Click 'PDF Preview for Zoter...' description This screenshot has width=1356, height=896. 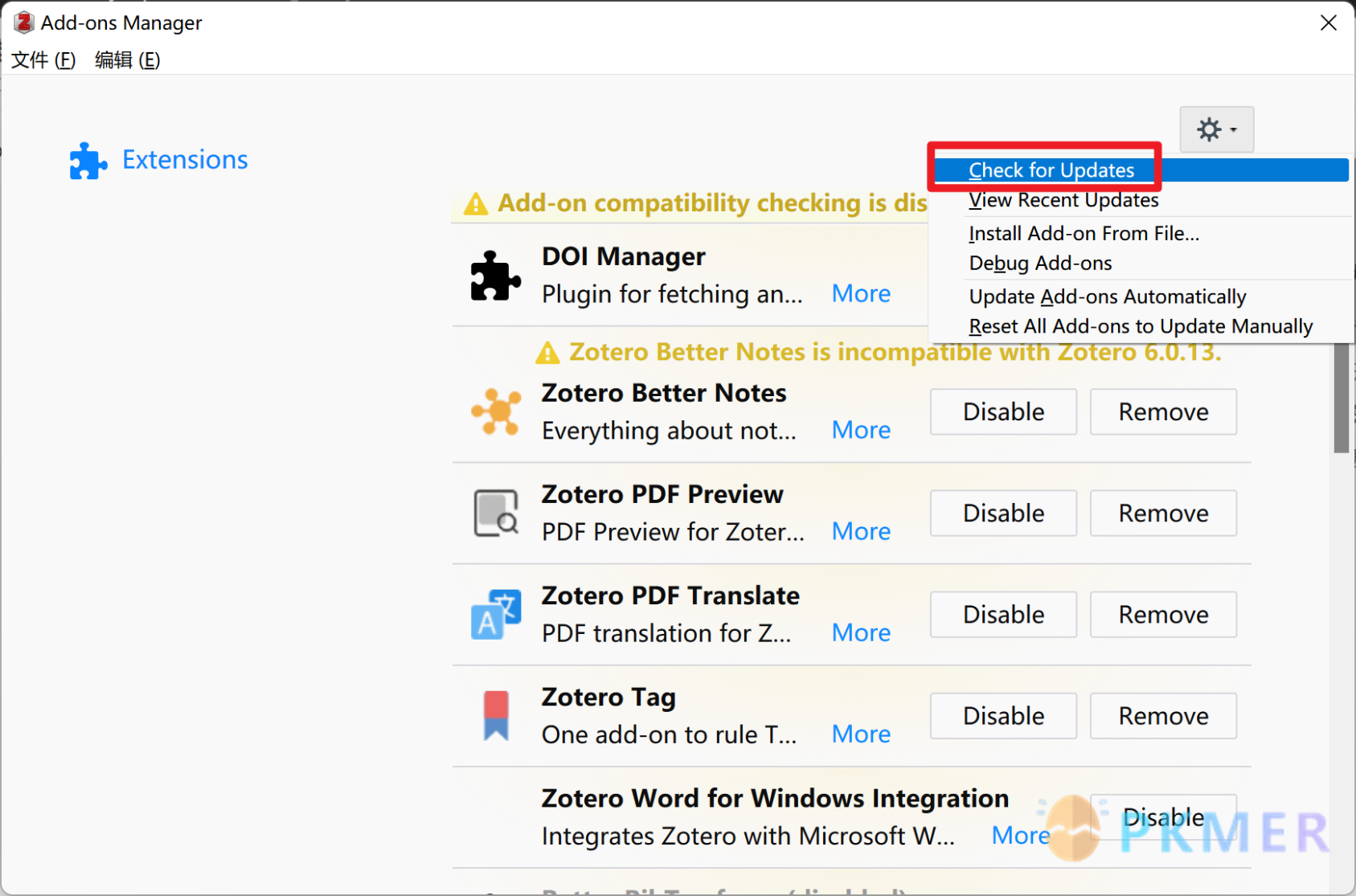tap(673, 532)
